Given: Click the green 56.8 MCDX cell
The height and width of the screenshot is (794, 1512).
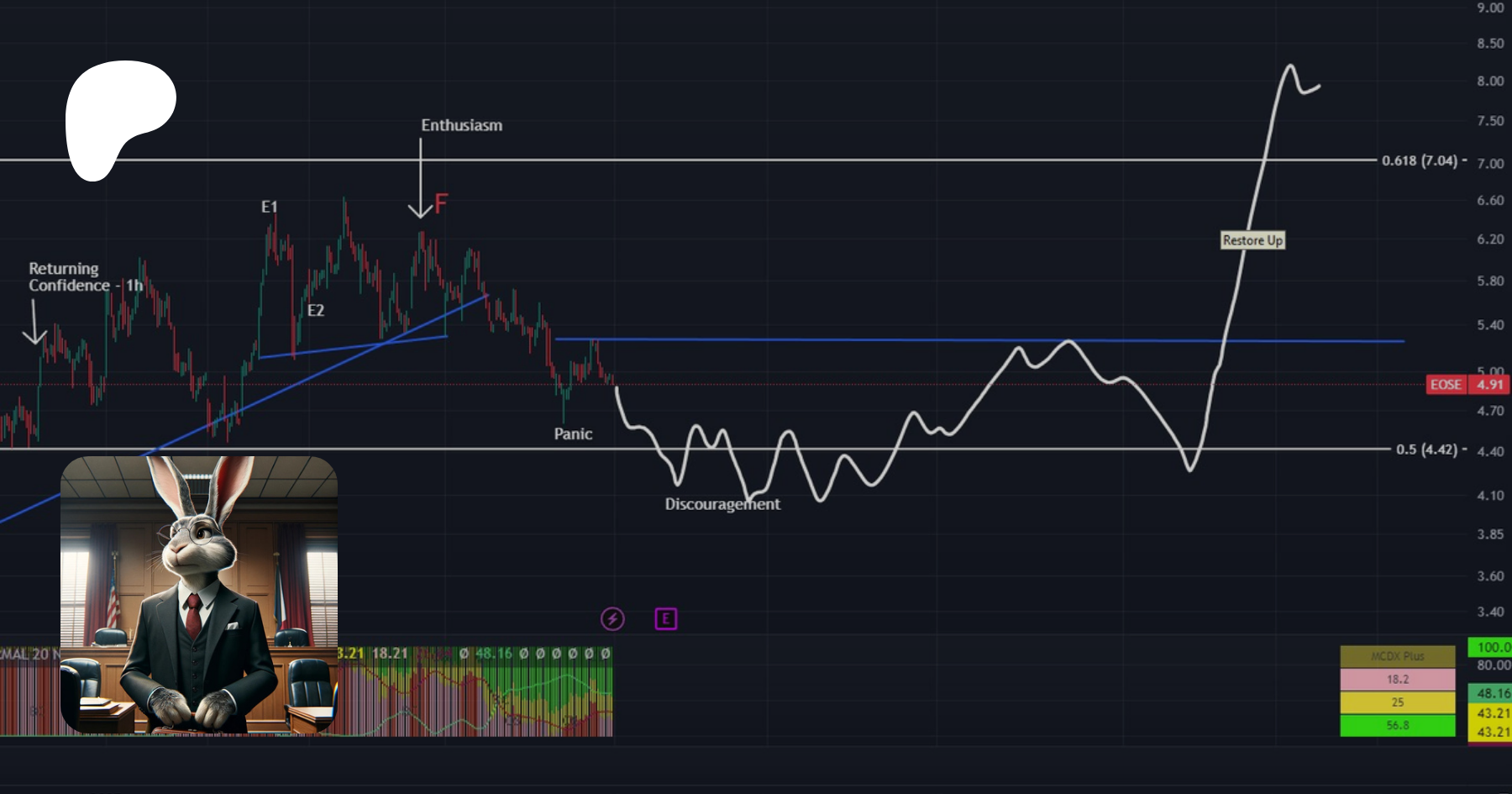Looking at the screenshot, I should 1397,725.
